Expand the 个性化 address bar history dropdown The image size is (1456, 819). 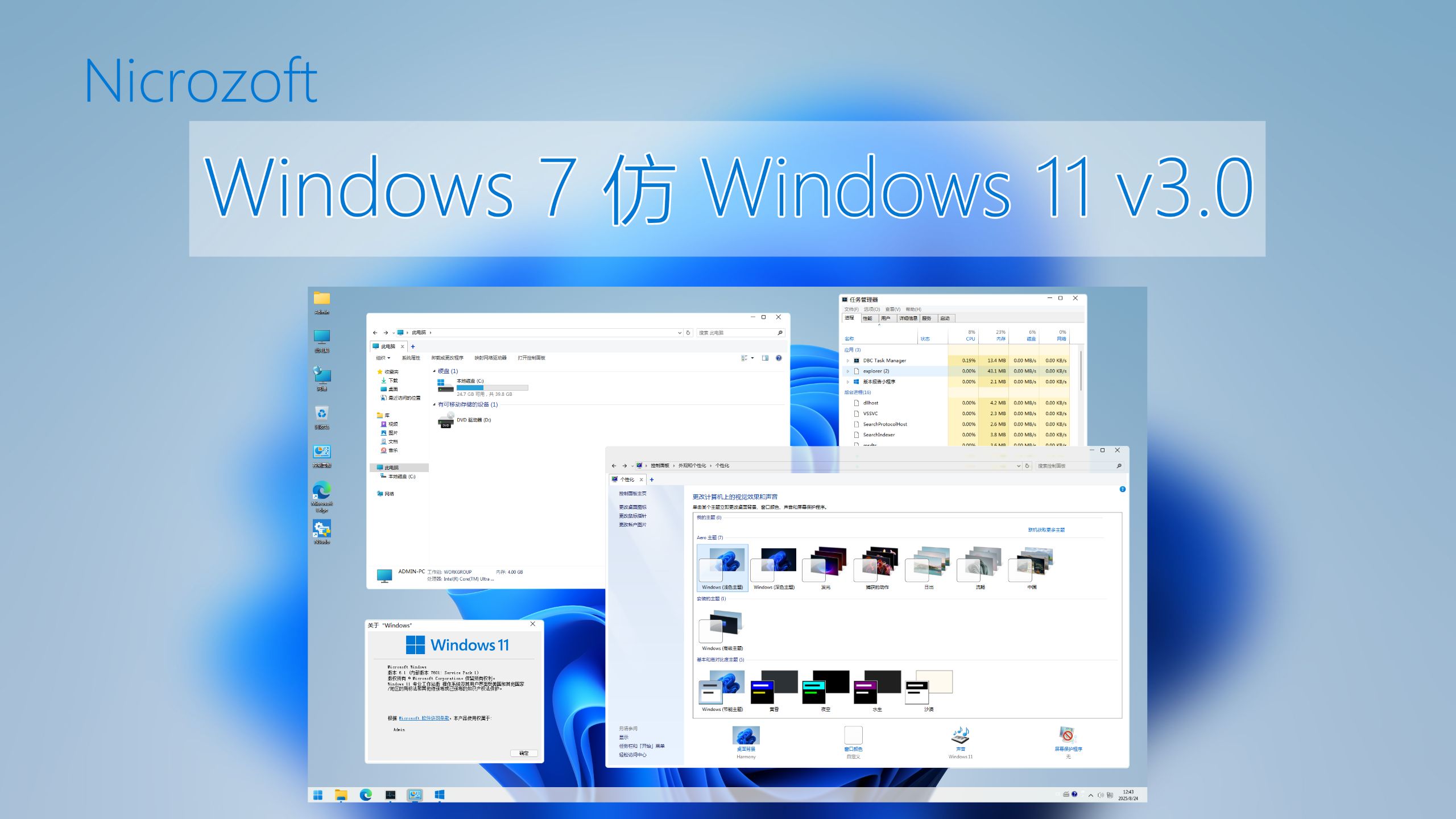[x=1019, y=466]
